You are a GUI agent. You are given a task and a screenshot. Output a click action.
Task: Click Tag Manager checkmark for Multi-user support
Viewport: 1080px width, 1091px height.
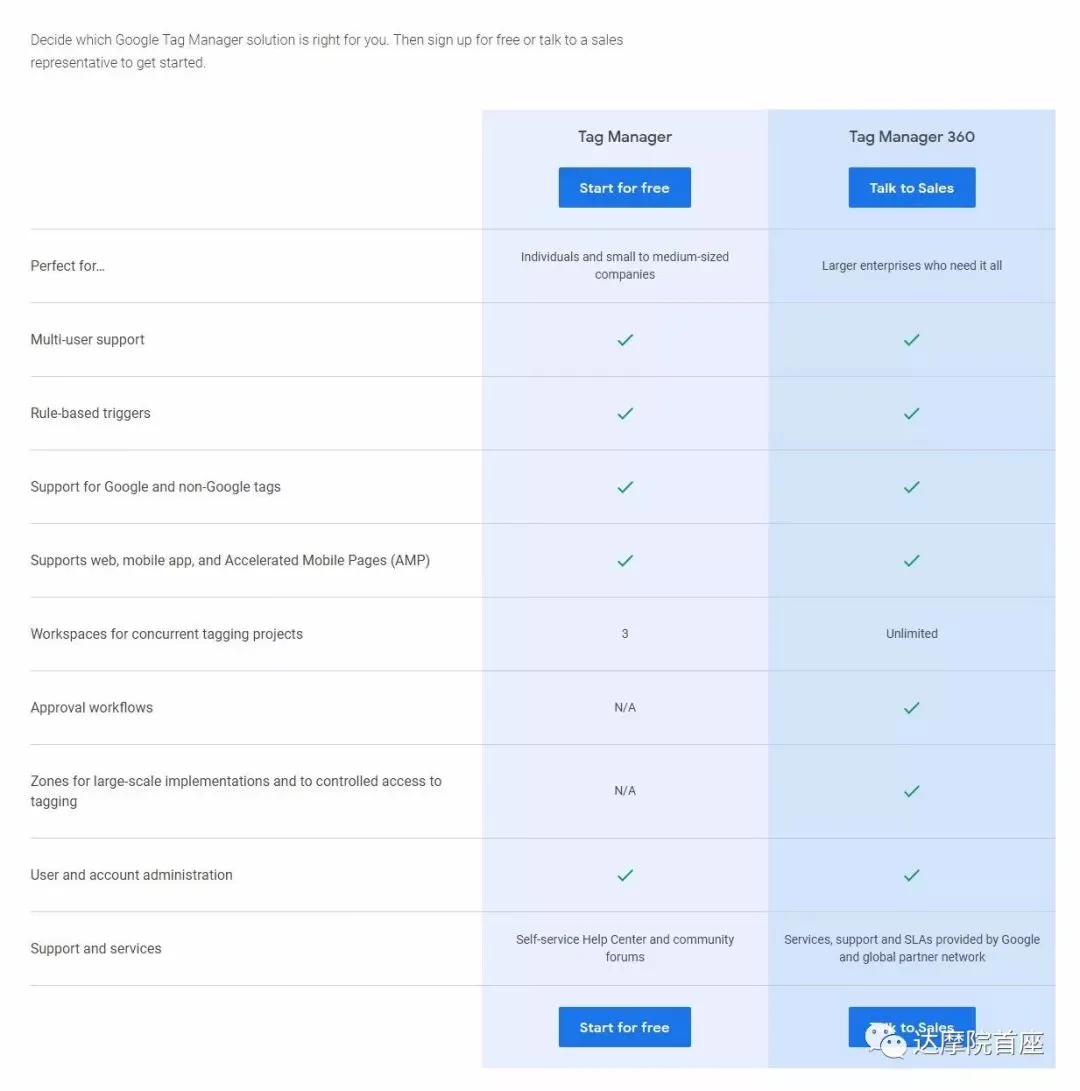pyautogui.click(x=625, y=340)
